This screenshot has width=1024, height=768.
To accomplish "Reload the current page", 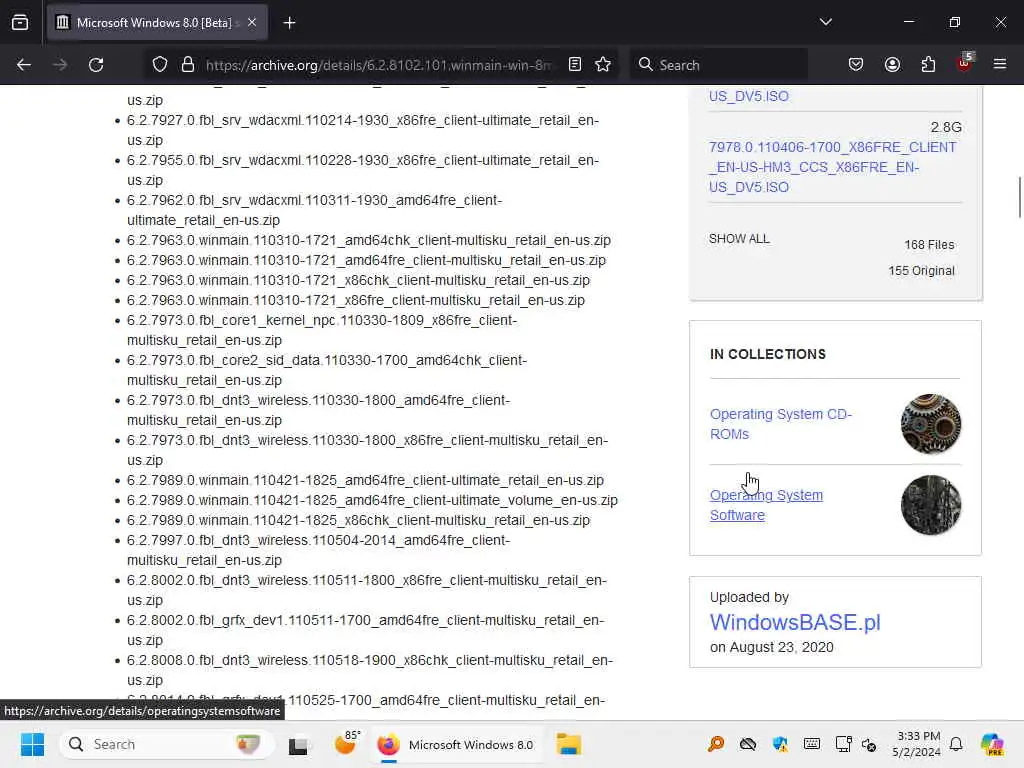I will (96, 65).
